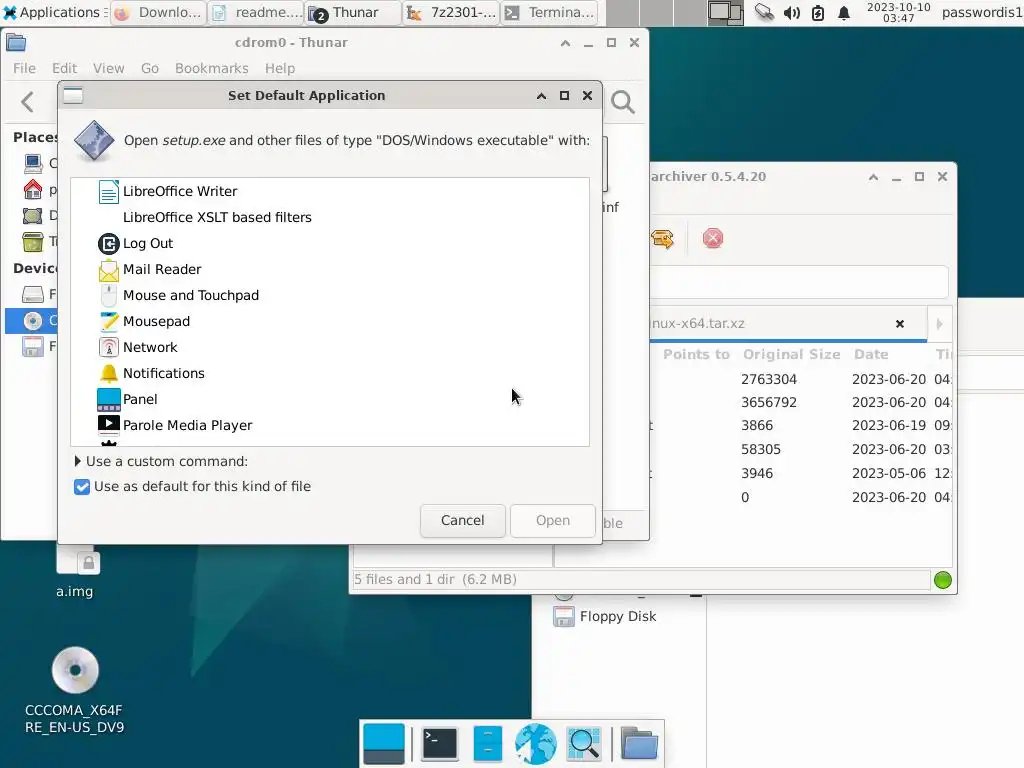Screen dimensions: 1024x768
Task: Open Bookmarks menu in Thunar
Action: point(212,68)
